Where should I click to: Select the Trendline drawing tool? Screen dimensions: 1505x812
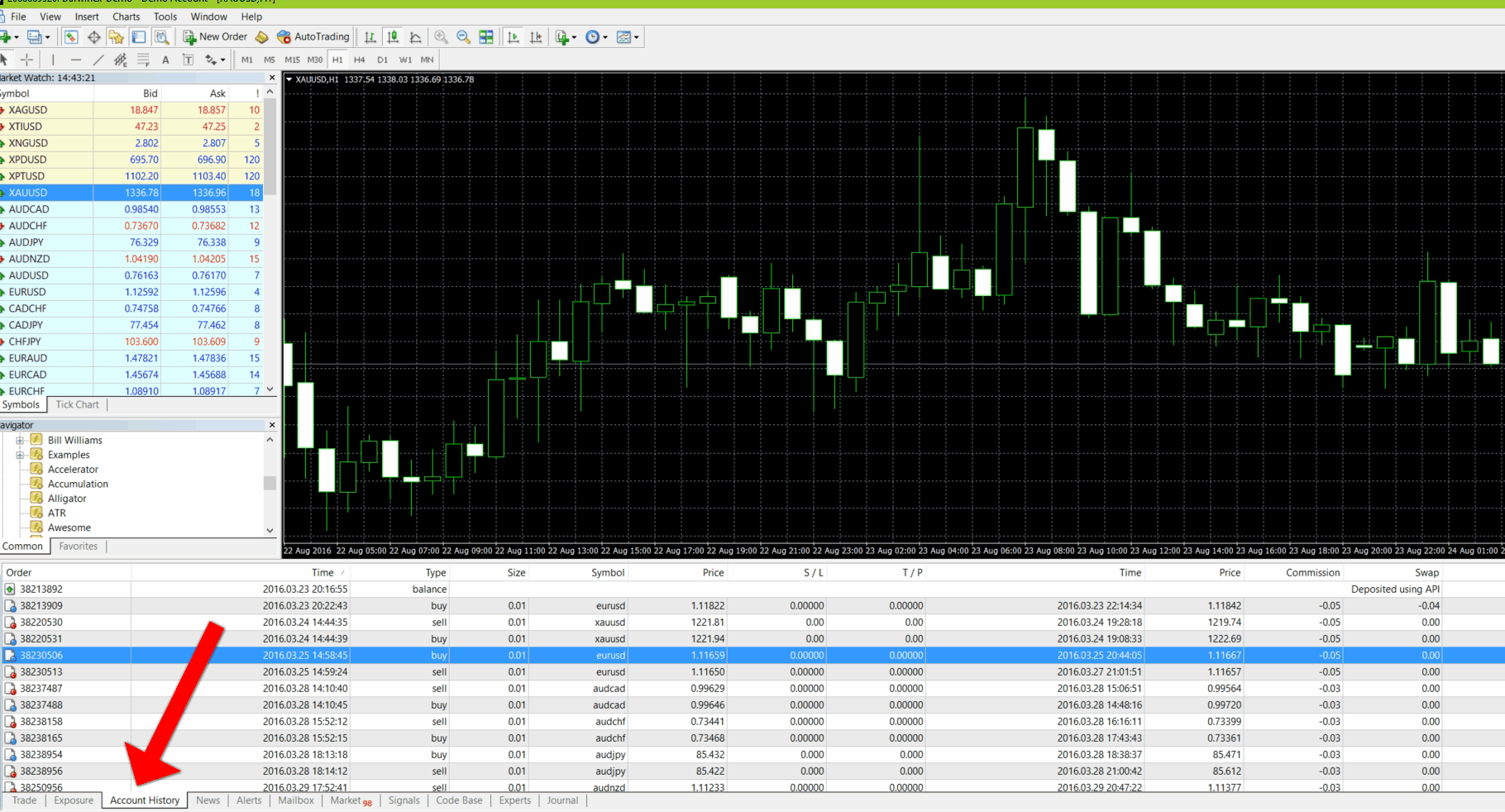point(98,60)
